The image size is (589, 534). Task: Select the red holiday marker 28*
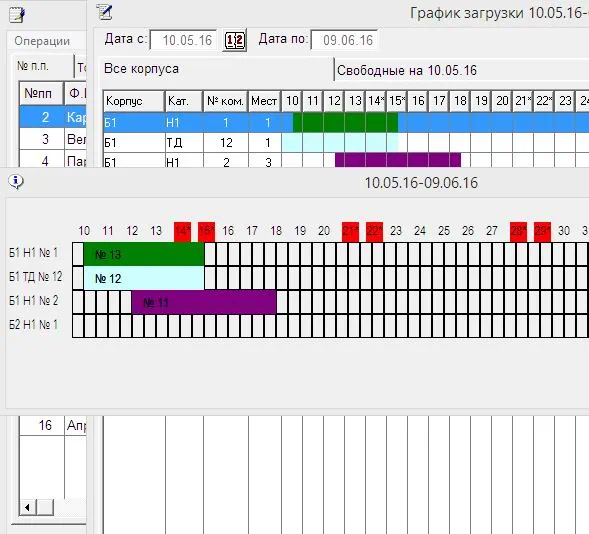[518, 232]
